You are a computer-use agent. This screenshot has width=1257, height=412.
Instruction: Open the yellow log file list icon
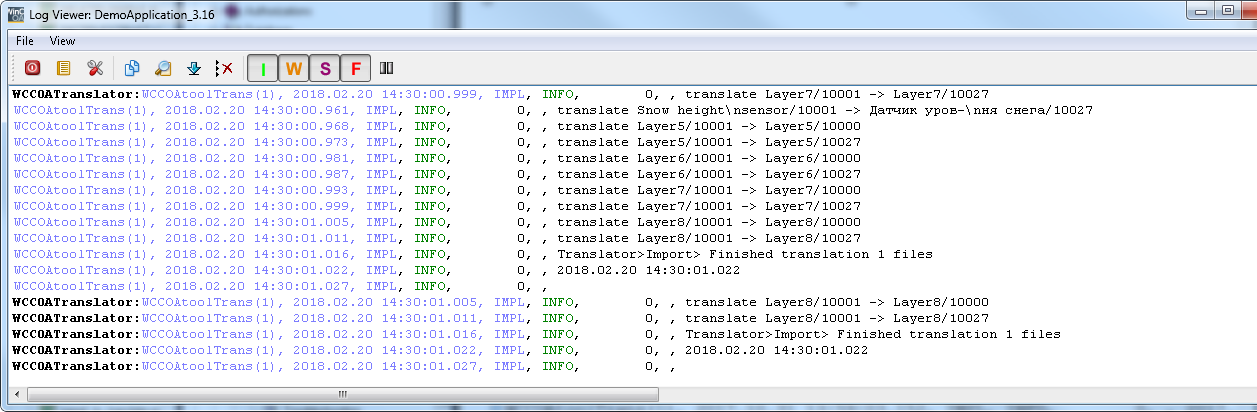(x=63, y=68)
